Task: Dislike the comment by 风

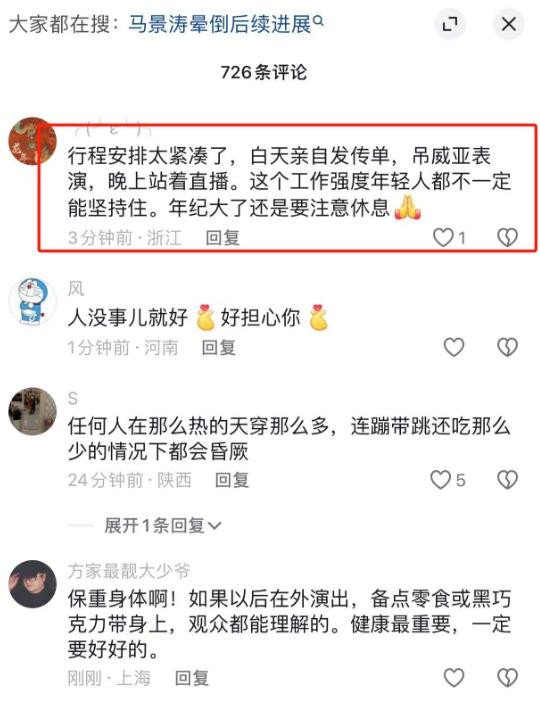Action: [x=508, y=347]
